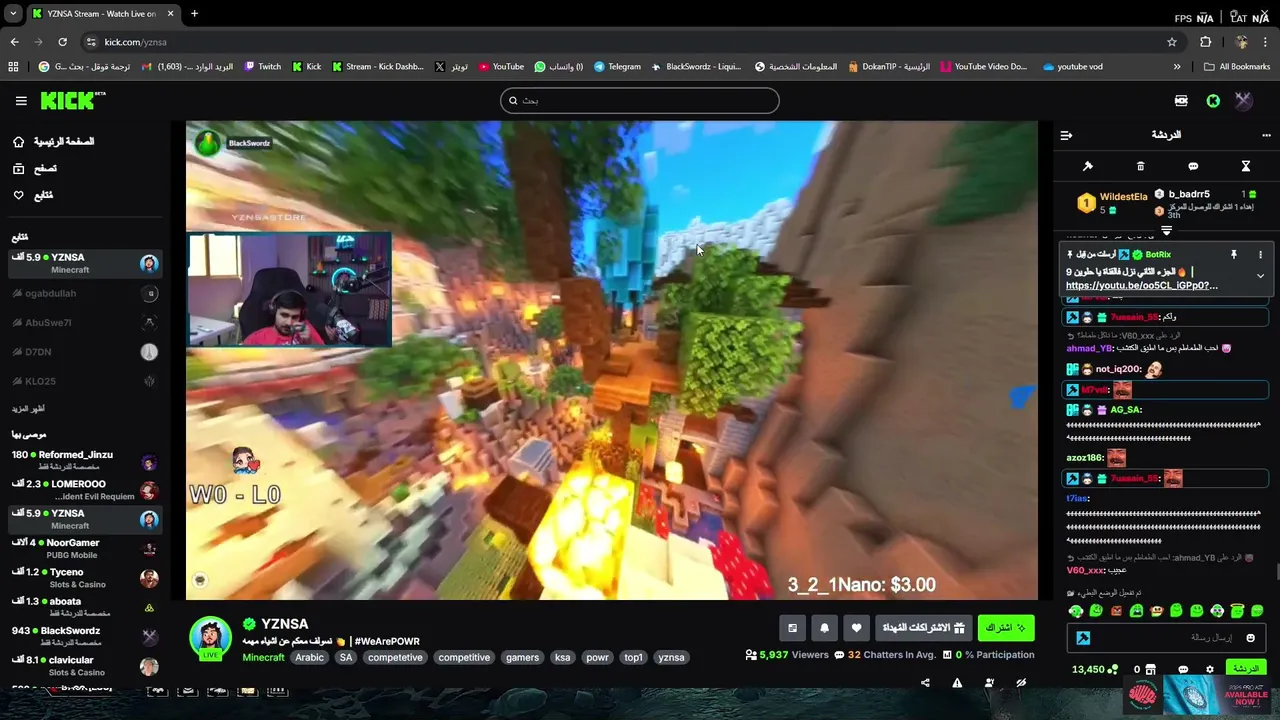Bookmark page using the star icon
This screenshot has width=1280, height=720.
(x=1172, y=42)
